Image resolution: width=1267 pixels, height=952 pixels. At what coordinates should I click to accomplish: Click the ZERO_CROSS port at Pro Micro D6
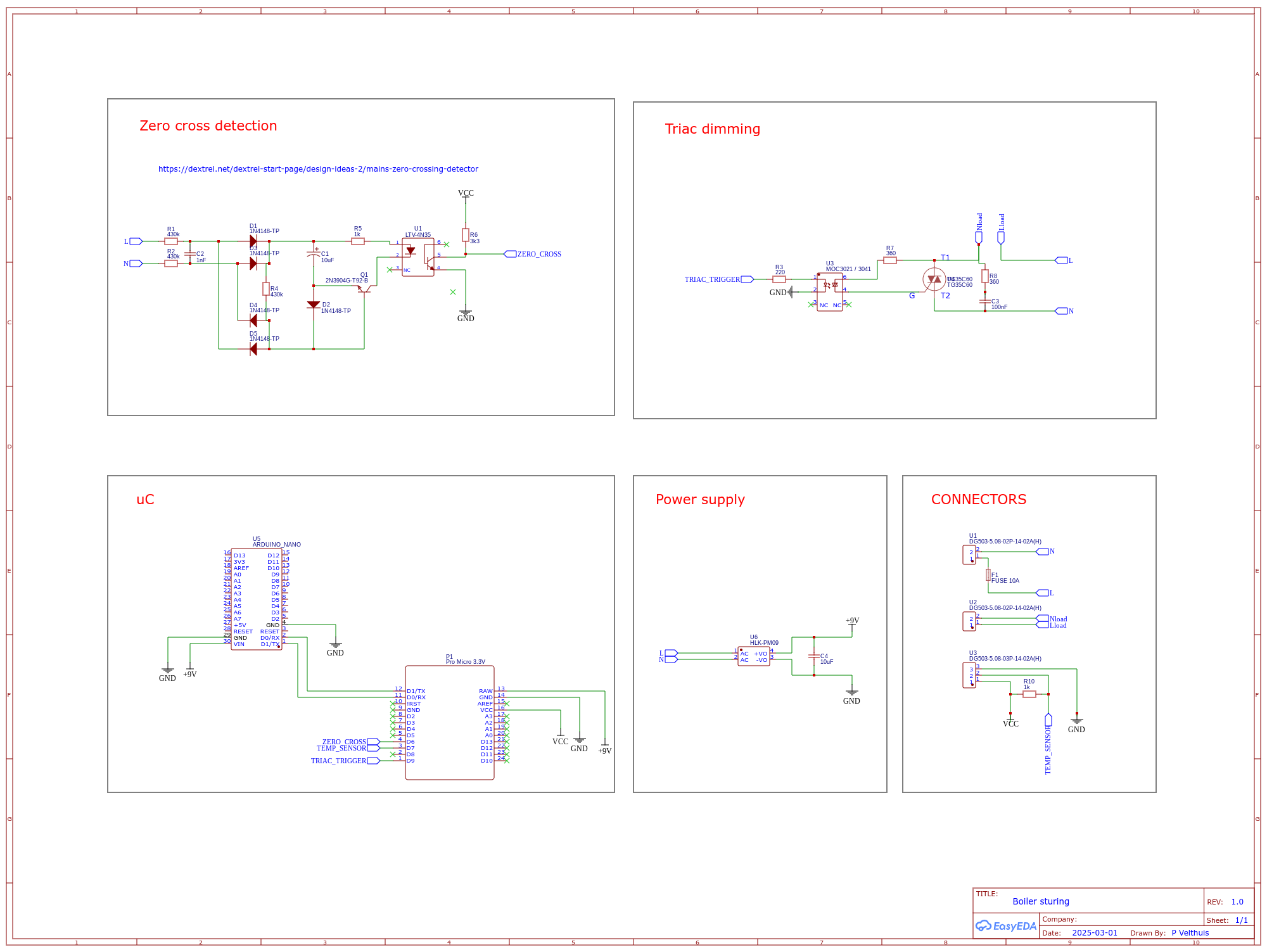(x=351, y=742)
